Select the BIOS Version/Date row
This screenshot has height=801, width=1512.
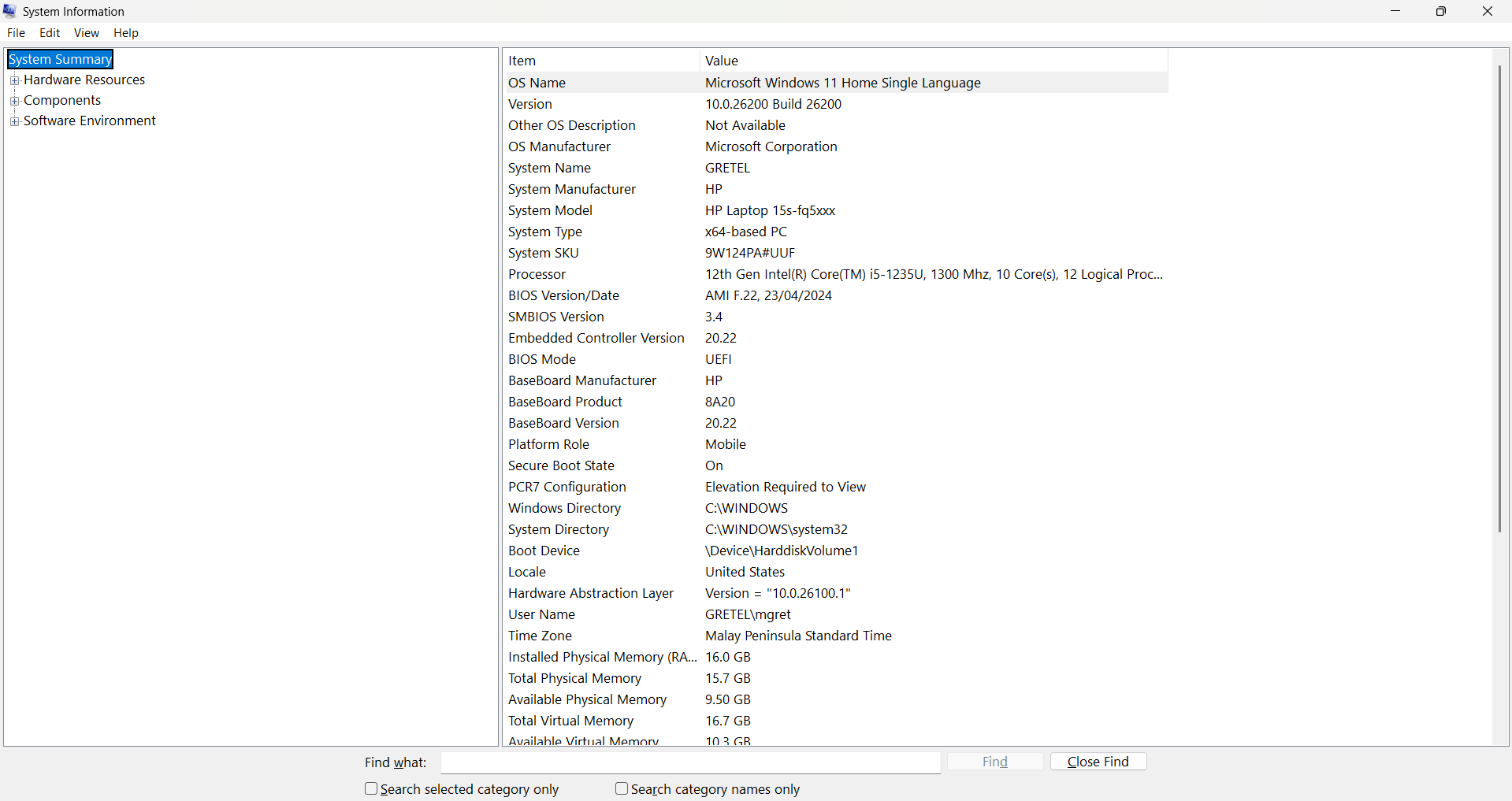pos(835,295)
